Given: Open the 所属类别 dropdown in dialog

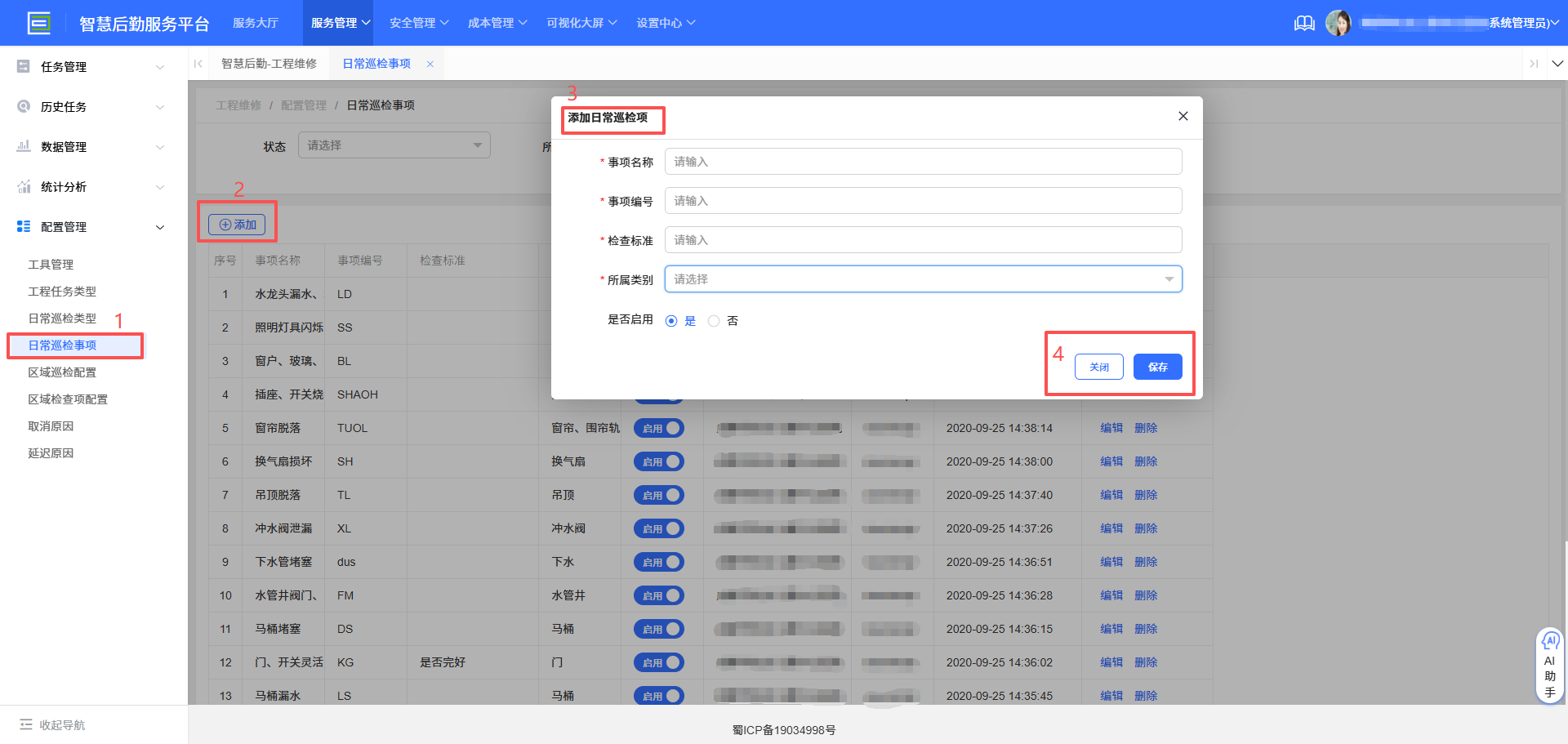Looking at the screenshot, I should [x=923, y=279].
